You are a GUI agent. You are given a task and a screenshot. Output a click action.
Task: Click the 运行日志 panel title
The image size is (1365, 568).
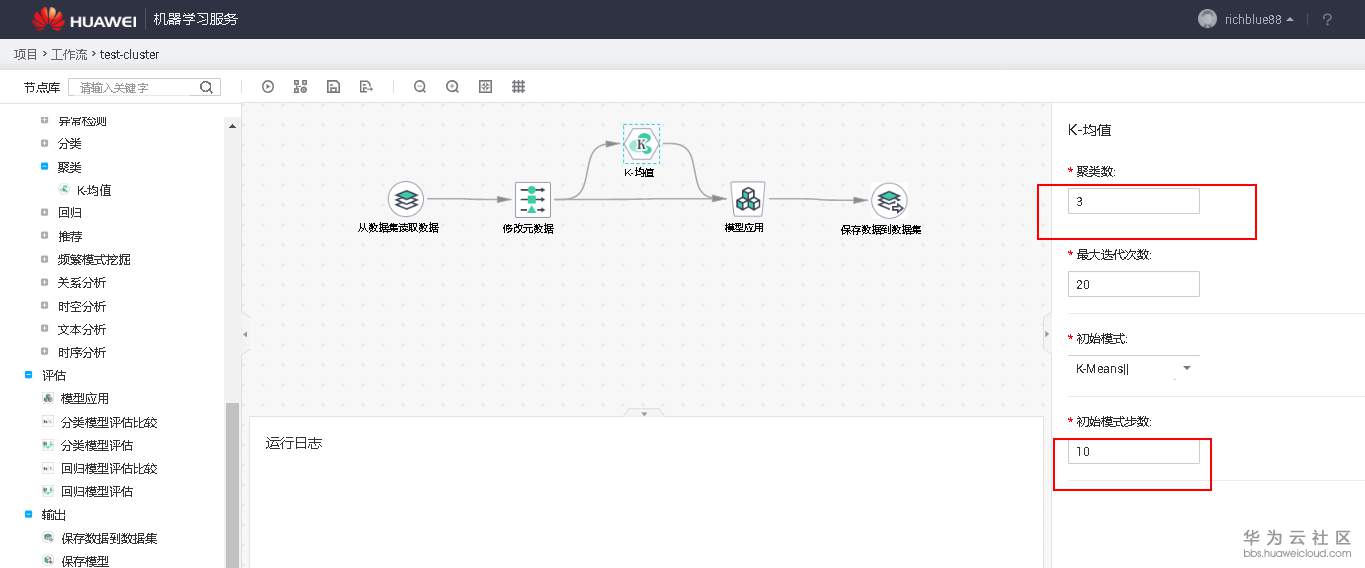294,443
